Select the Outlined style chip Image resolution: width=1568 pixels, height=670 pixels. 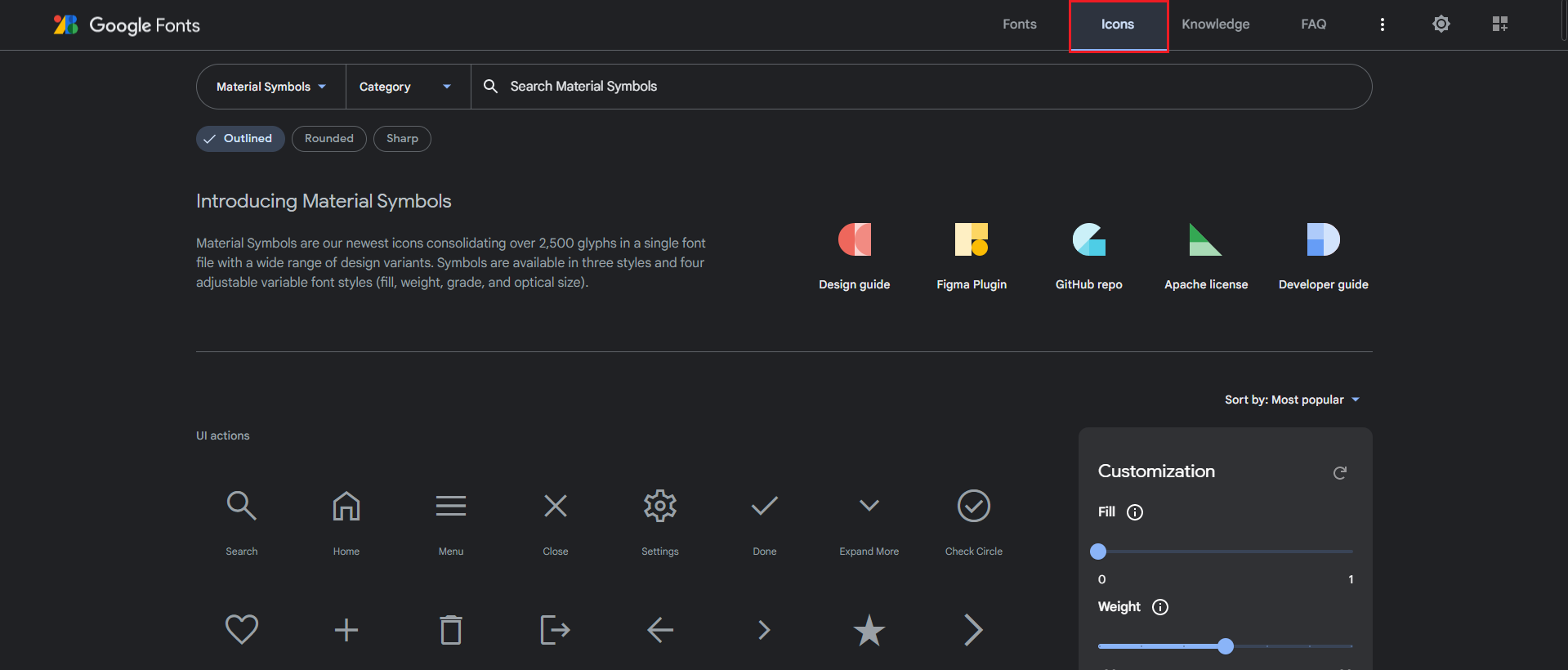click(240, 139)
